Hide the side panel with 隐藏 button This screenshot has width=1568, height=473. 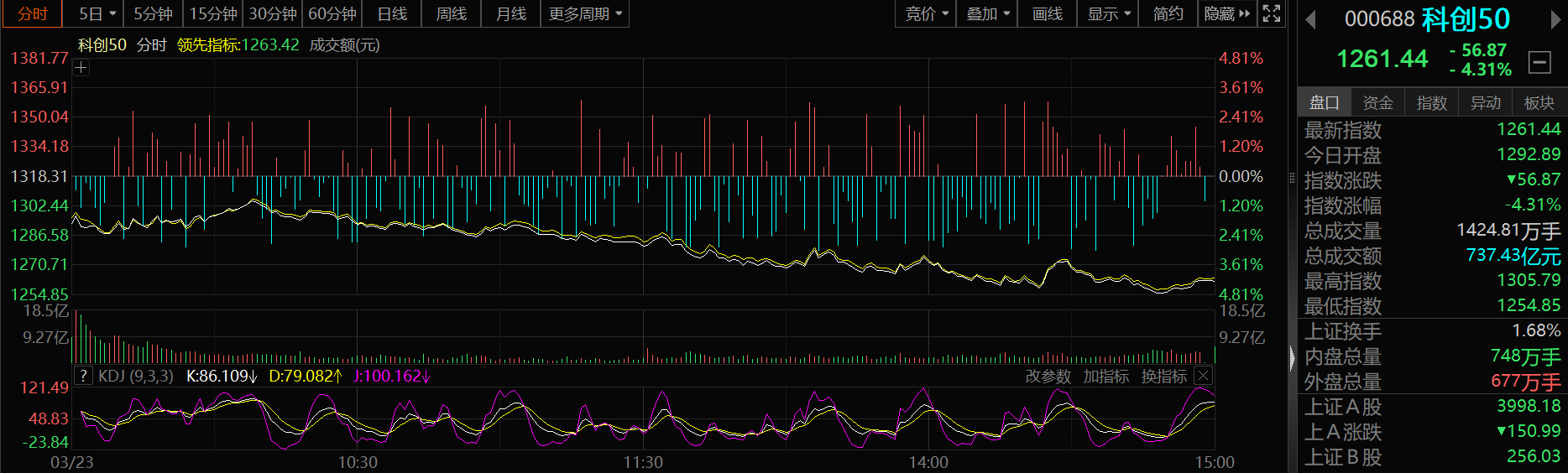point(1226,14)
